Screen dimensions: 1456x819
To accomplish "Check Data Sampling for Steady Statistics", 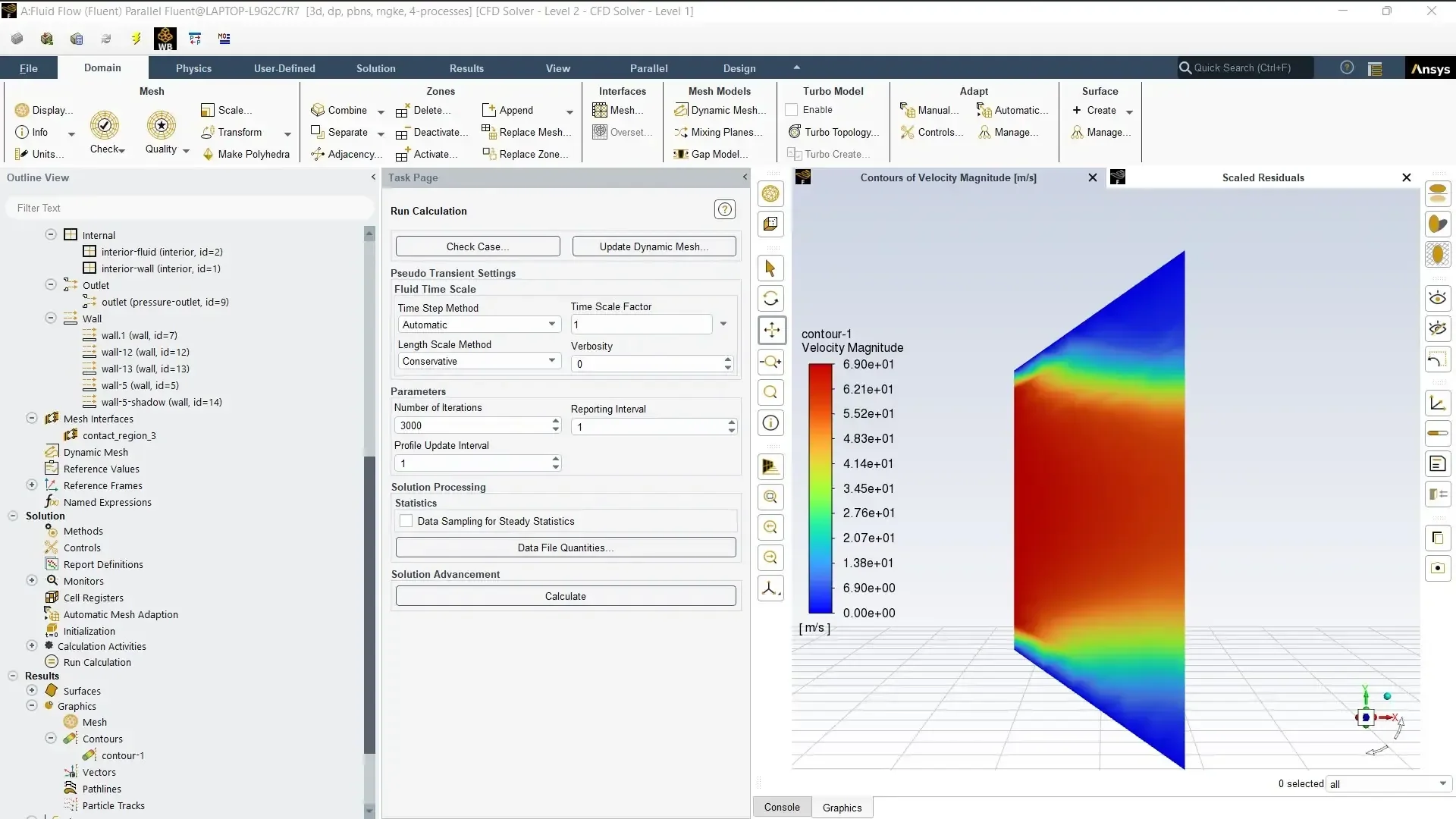I will coord(406,521).
